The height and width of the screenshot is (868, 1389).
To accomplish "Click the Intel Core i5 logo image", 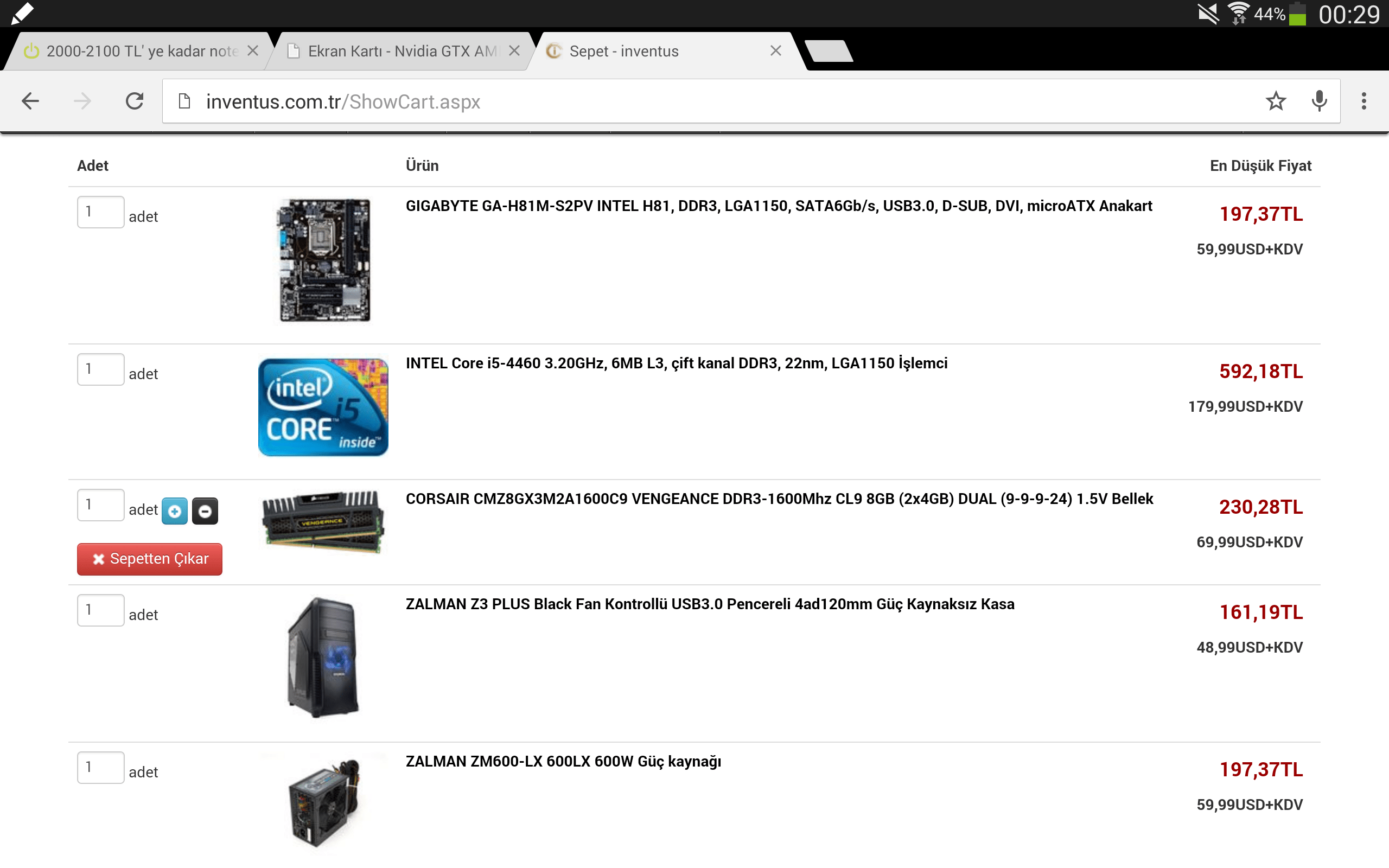I will click(323, 407).
